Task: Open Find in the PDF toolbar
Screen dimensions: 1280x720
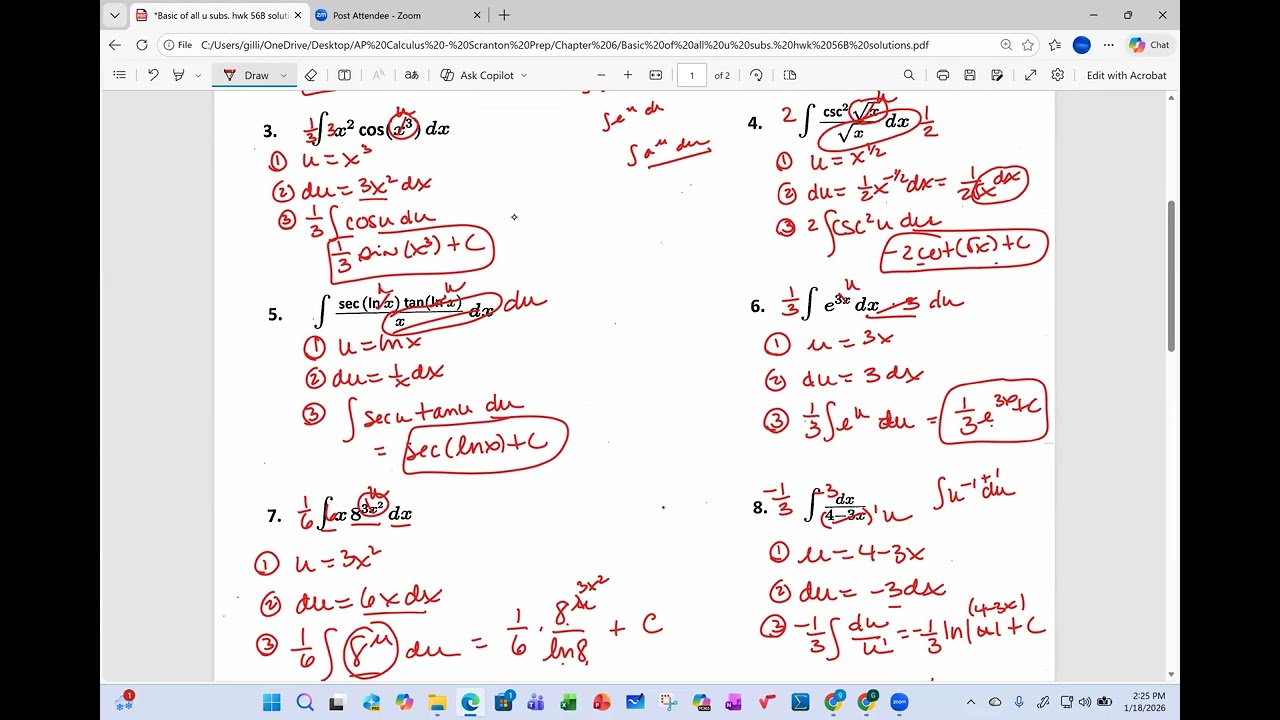Action: [909, 75]
